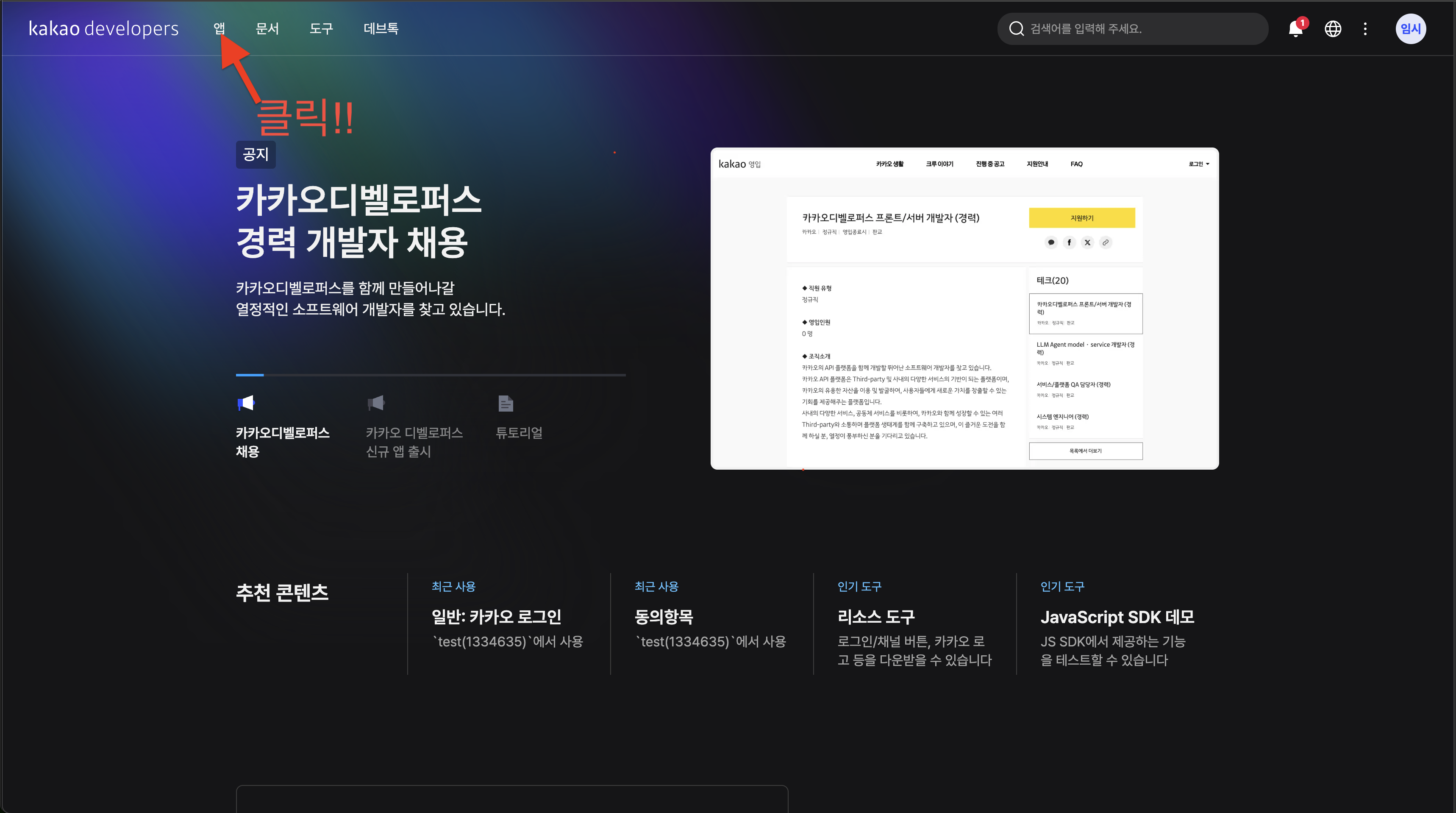1456x813 pixels.
Task: Select the 튜토리얼 document icon
Action: (x=505, y=403)
